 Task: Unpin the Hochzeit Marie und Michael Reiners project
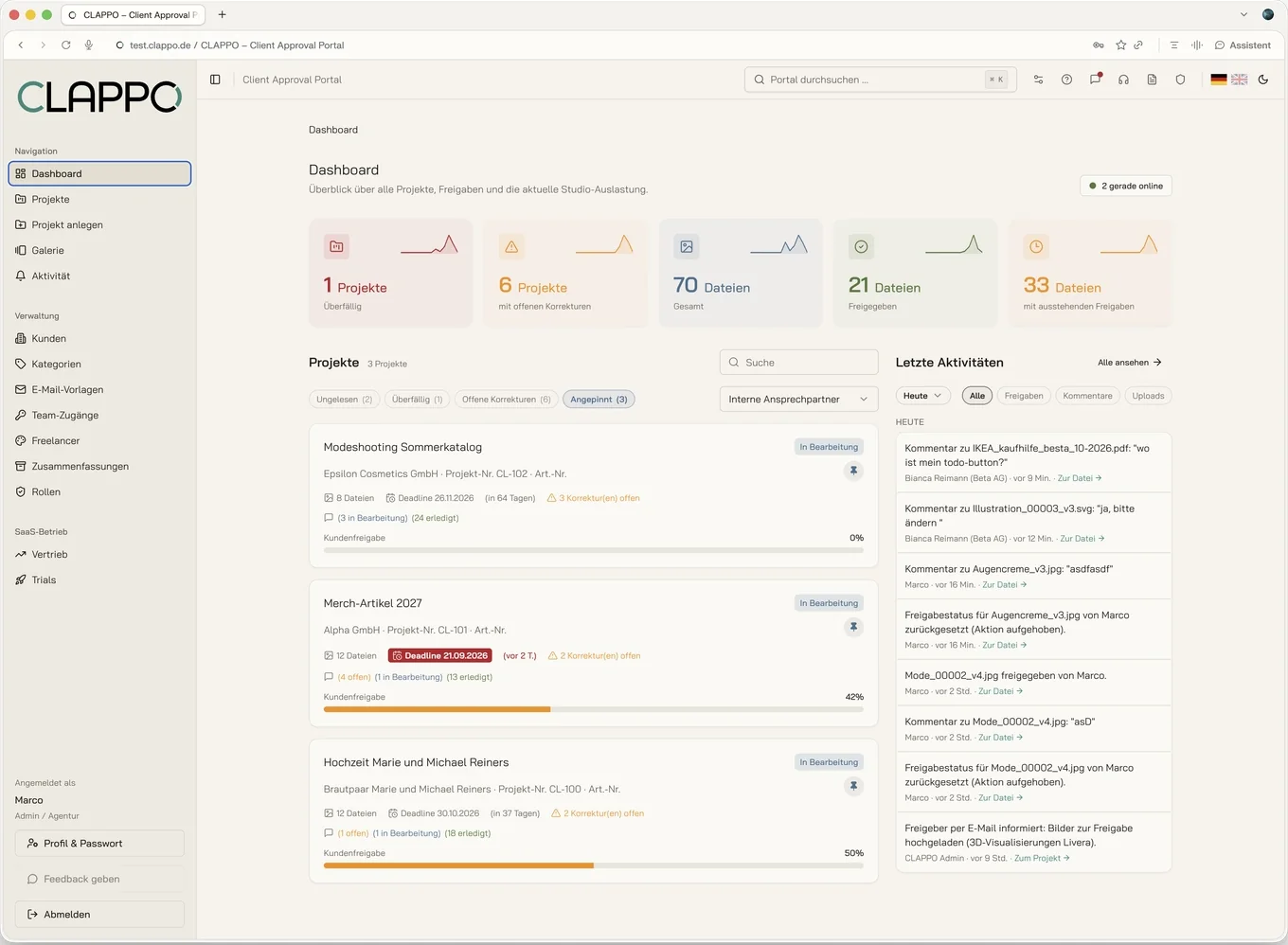853,786
